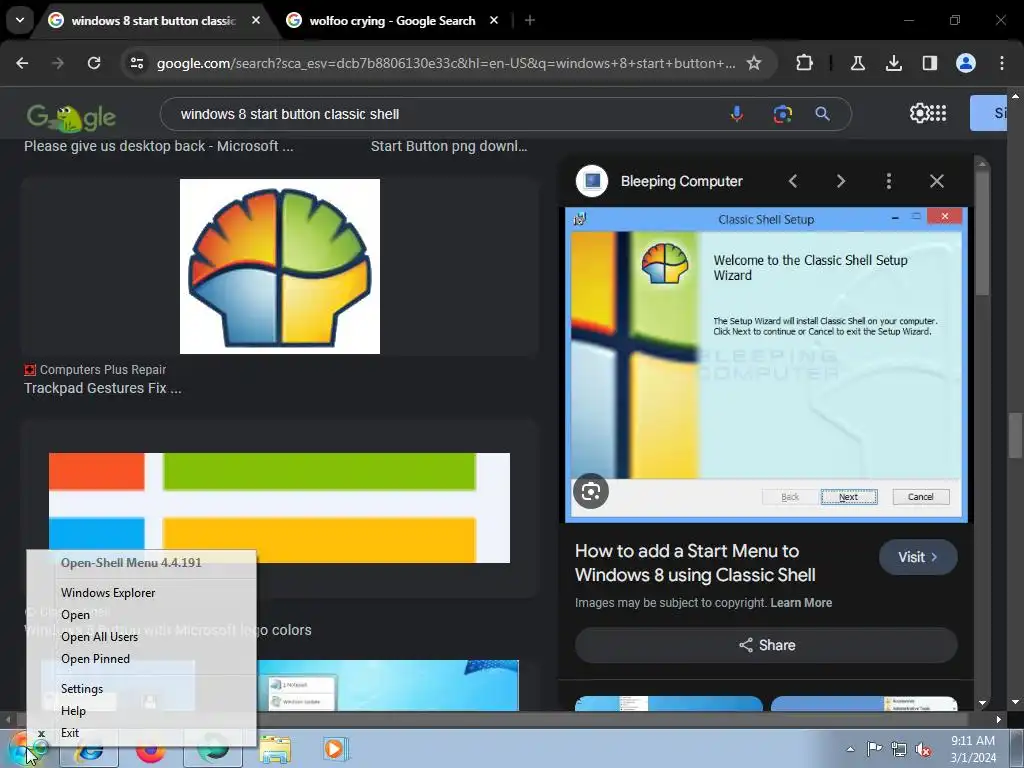Click Visit button for Bleeping Computer
The height and width of the screenshot is (768, 1024).
(918, 557)
